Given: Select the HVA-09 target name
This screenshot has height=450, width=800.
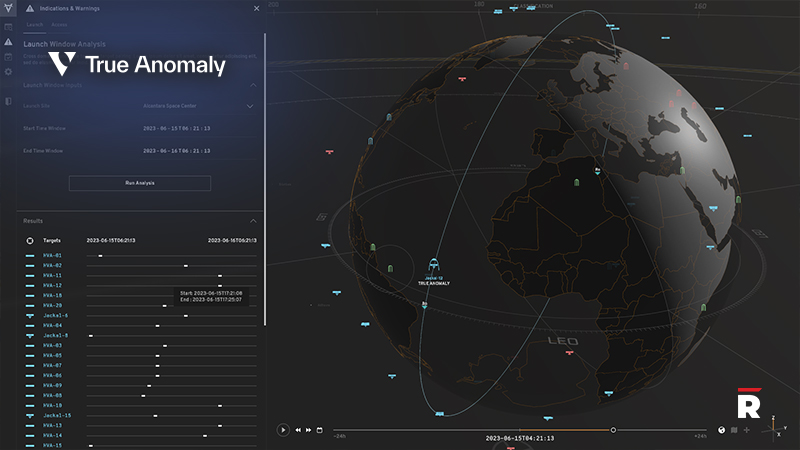Looking at the screenshot, I should (x=52, y=386).
